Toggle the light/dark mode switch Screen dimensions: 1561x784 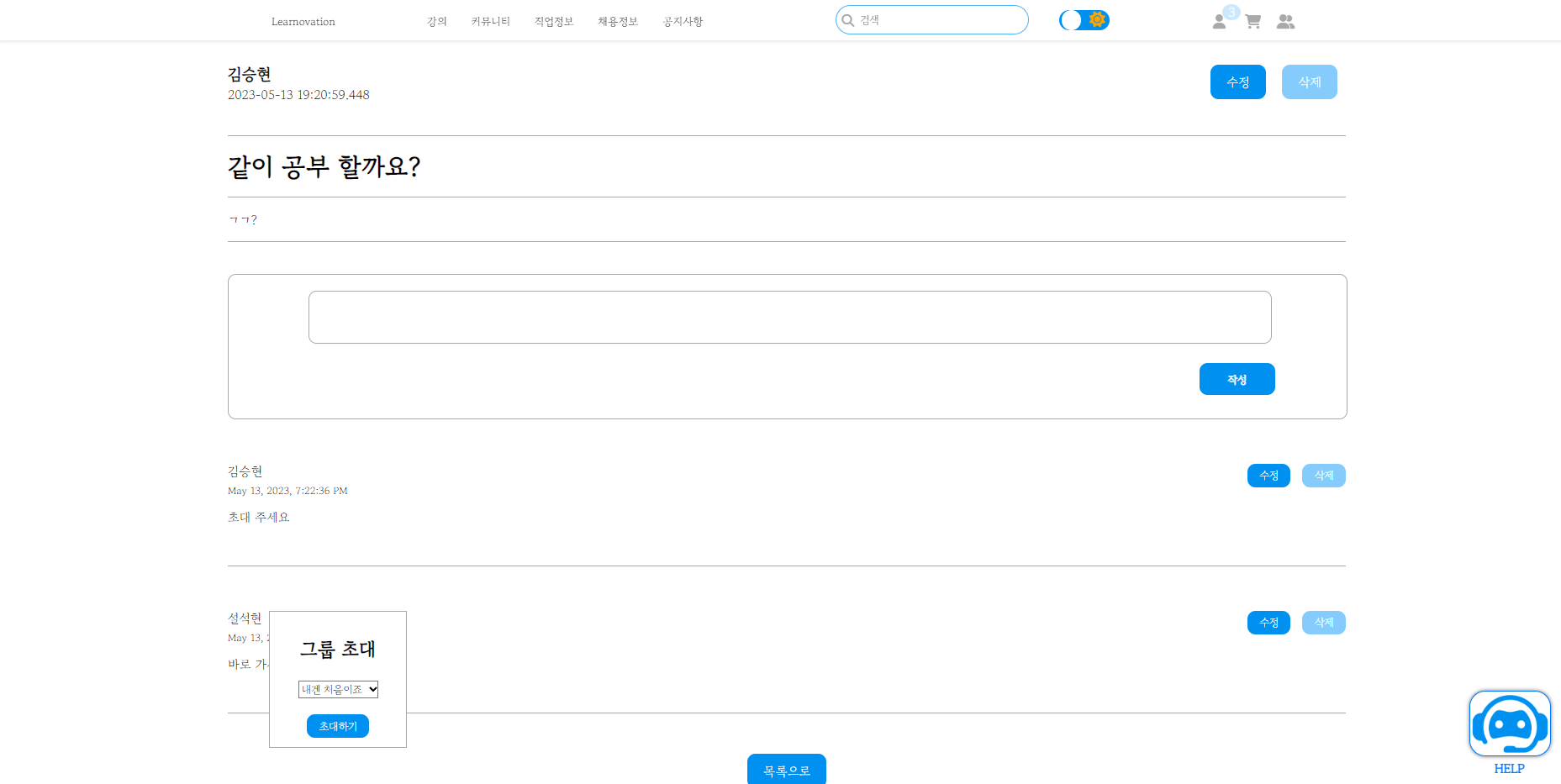pos(1084,19)
